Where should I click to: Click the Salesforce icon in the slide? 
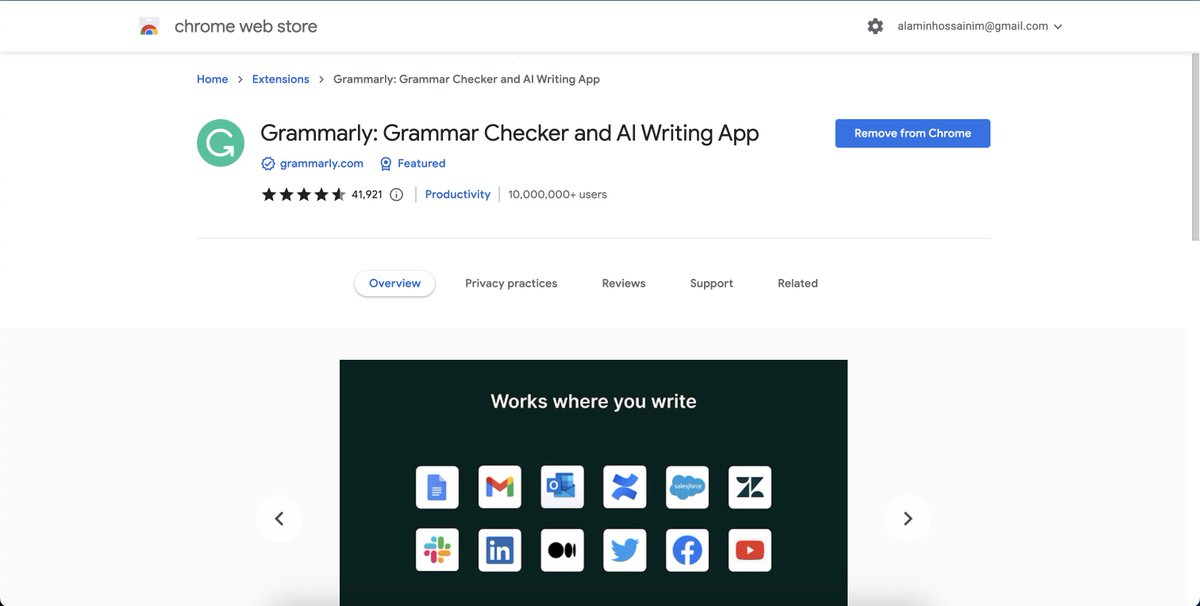tap(687, 487)
